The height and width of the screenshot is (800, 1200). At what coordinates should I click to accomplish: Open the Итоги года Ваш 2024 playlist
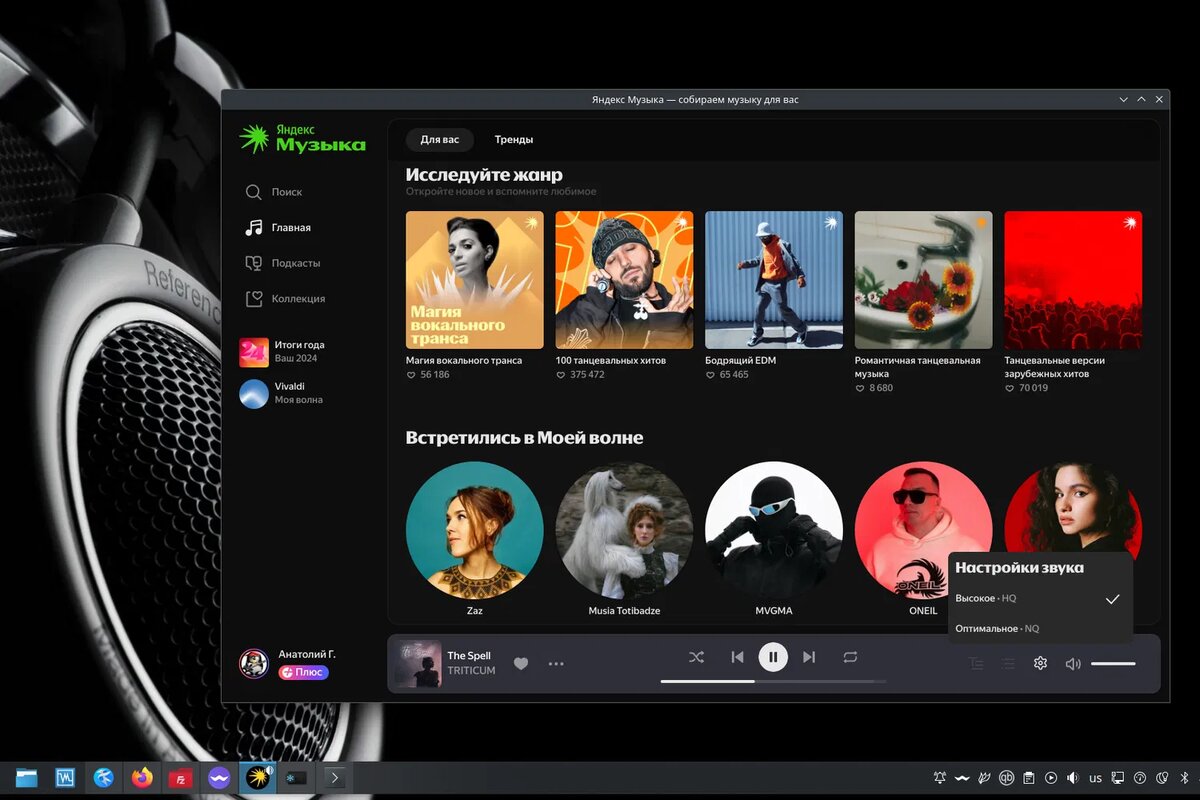coord(295,350)
